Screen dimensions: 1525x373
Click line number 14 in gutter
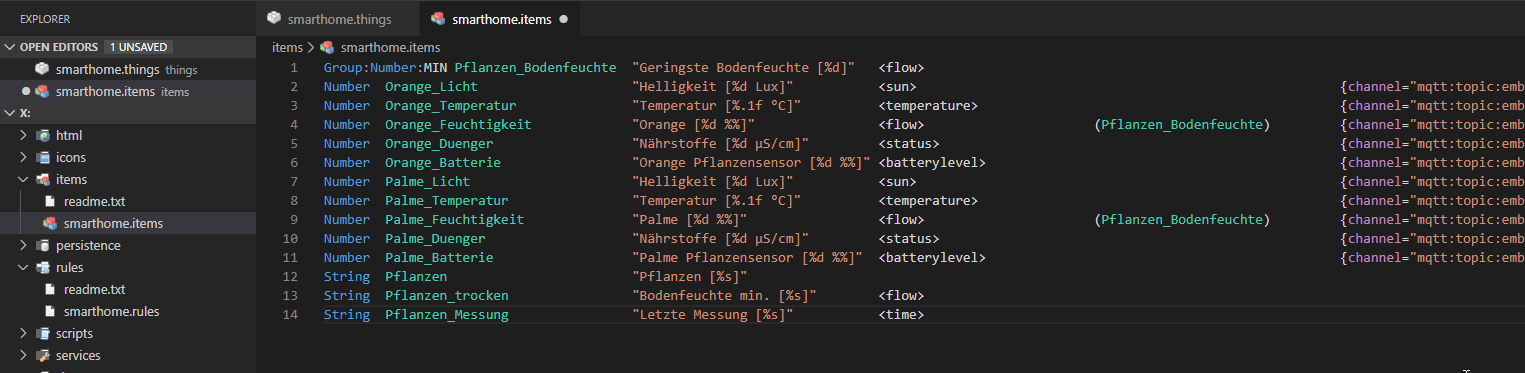(290, 315)
